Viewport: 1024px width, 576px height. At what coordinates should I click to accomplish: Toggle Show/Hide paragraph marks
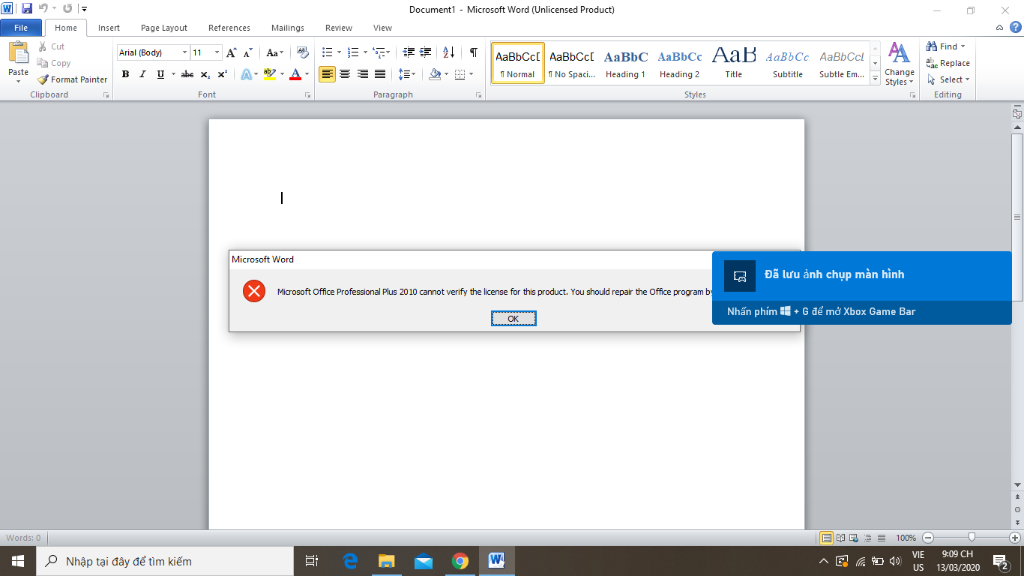point(473,53)
